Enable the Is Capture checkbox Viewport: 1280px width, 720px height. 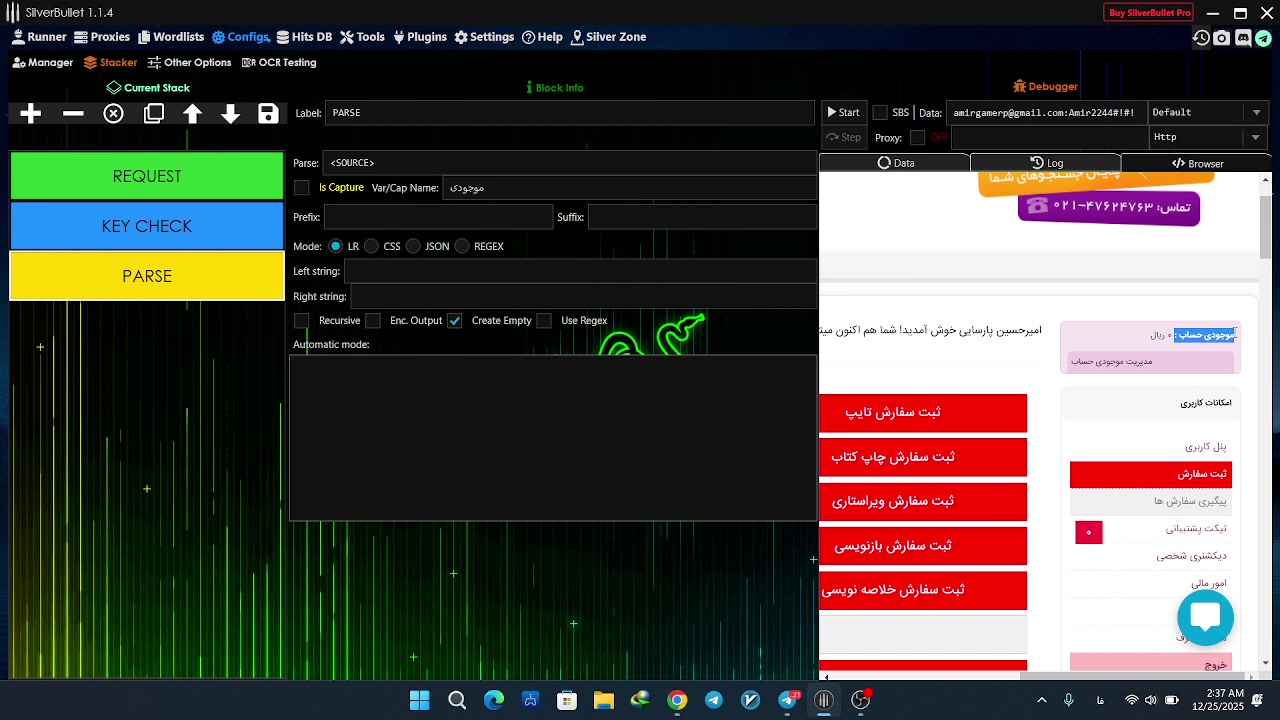click(x=302, y=188)
